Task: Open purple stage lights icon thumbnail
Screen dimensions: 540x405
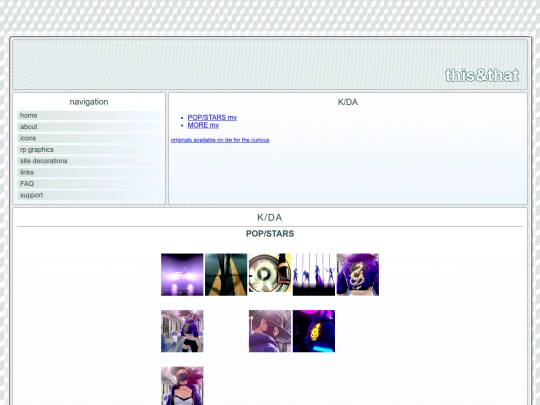Action: click(x=182, y=274)
